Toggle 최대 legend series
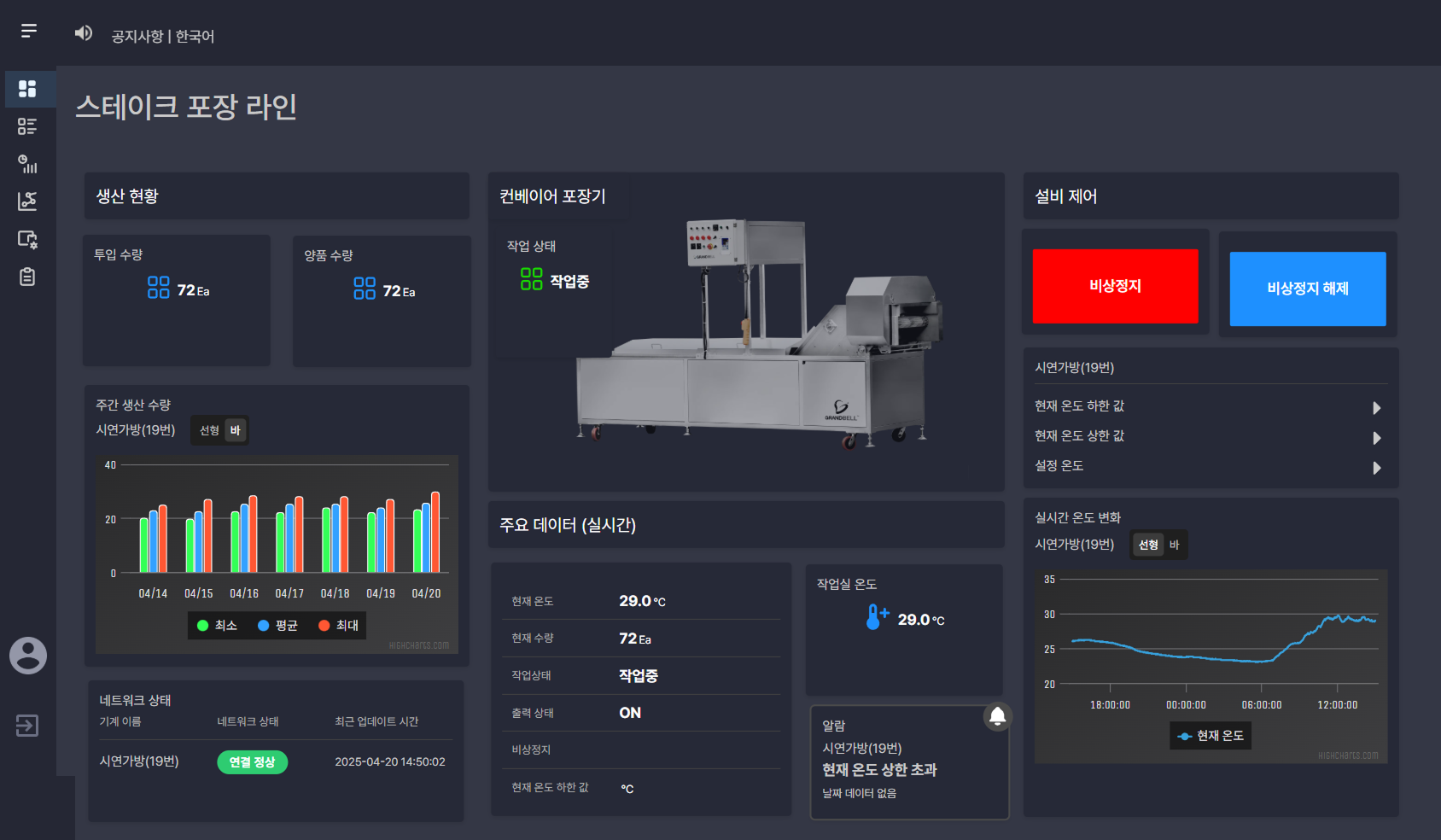The width and height of the screenshot is (1441, 840). tap(339, 626)
